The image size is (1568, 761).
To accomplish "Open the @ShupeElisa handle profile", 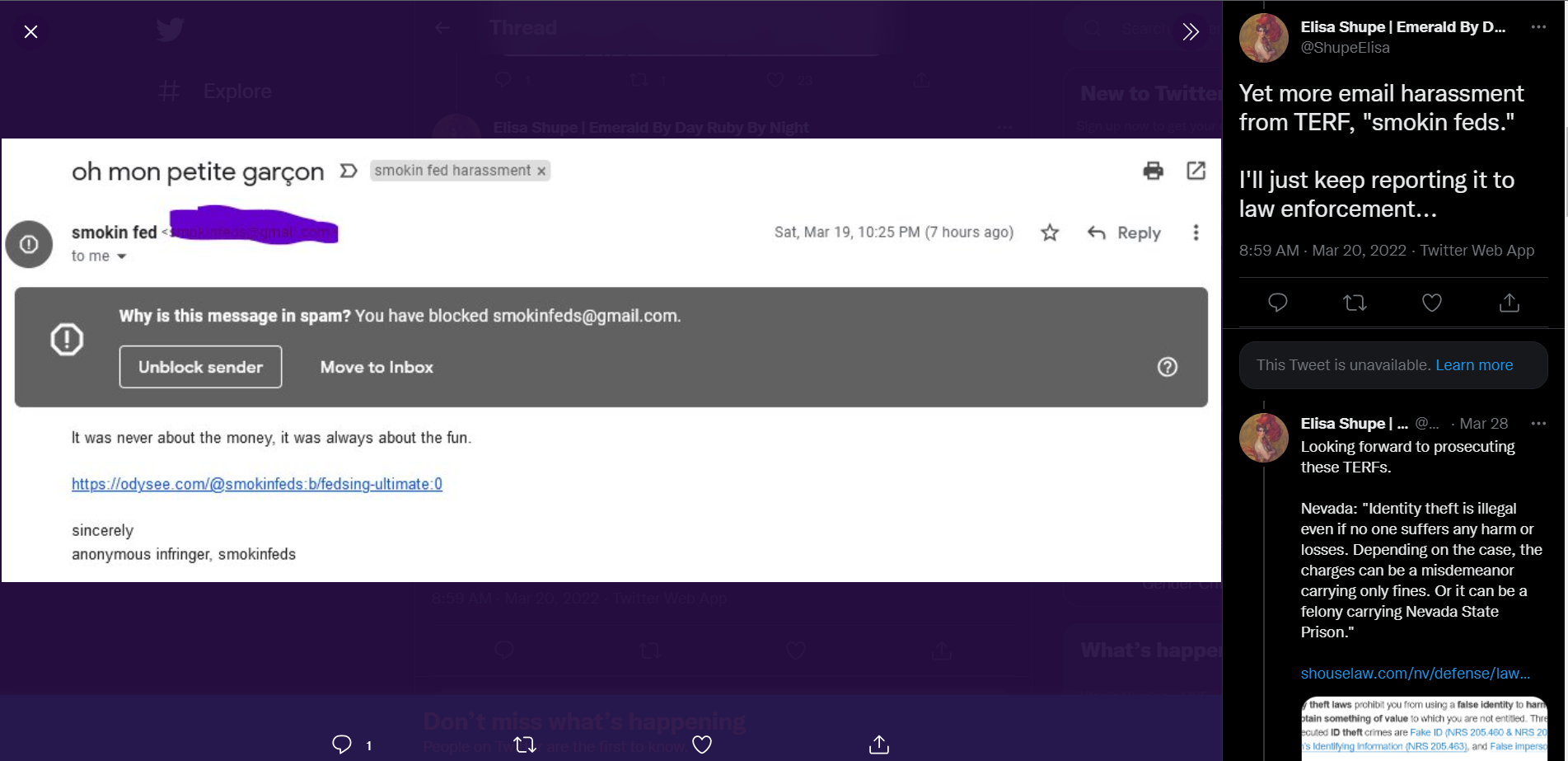I will coord(1345,48).
